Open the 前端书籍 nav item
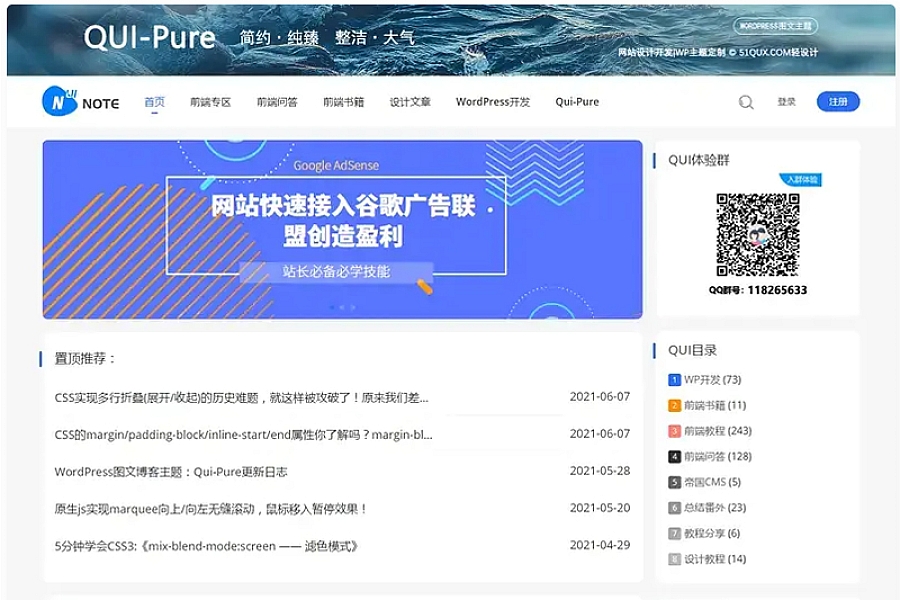 [x=344, y=102]
